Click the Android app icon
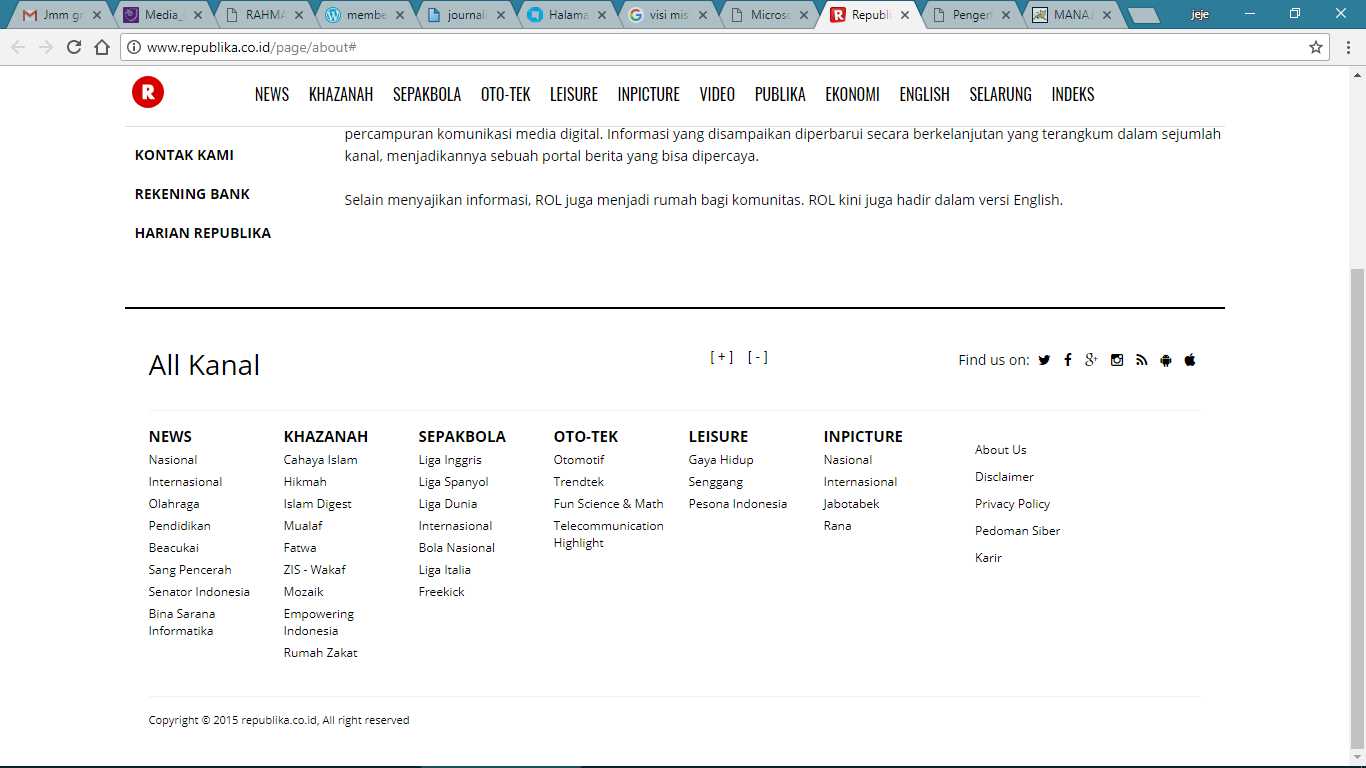The height and width of the screenshot is (768, 1366). 1165,360
